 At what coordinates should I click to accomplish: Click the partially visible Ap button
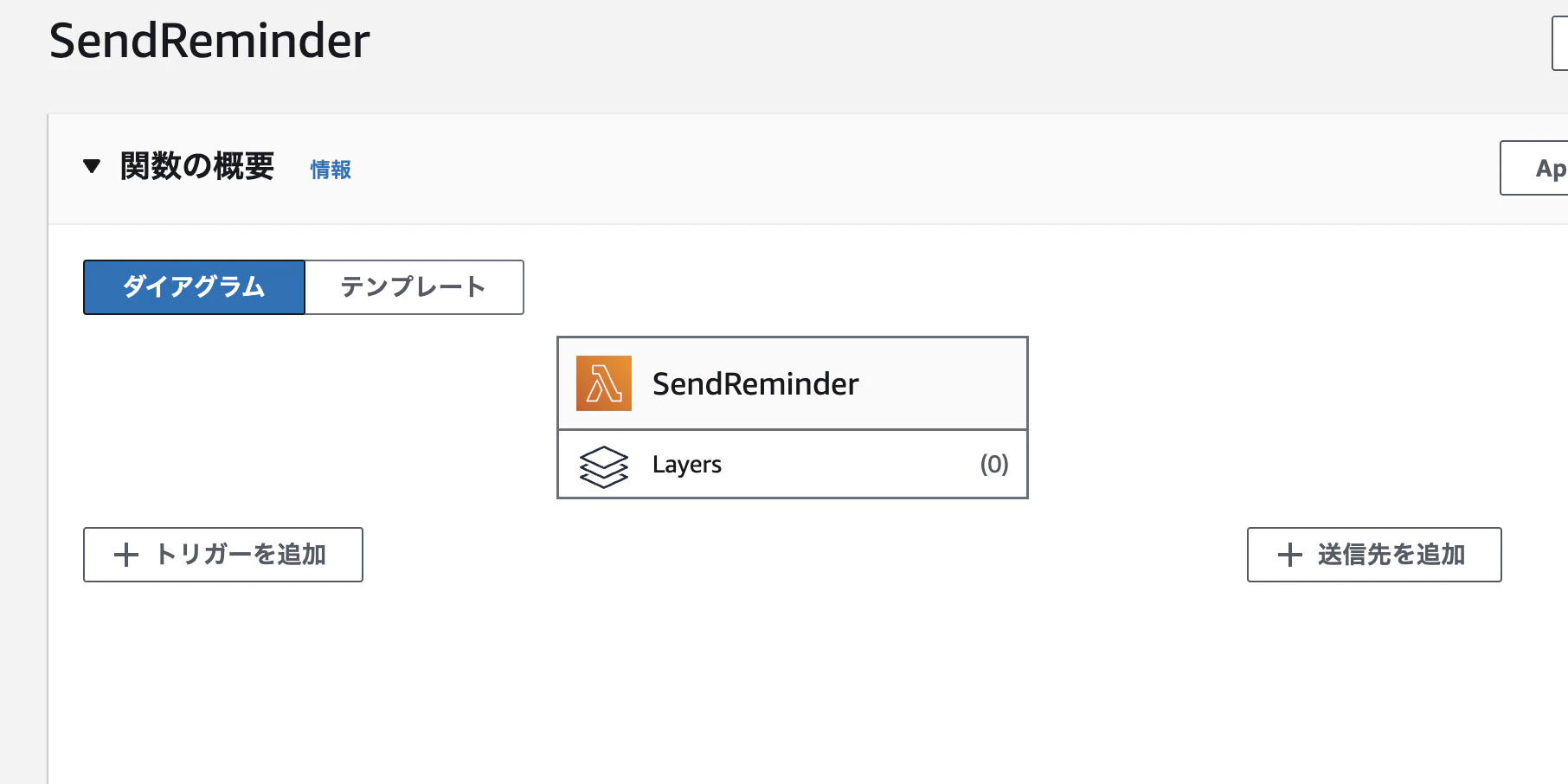[x=1534, y=168]
